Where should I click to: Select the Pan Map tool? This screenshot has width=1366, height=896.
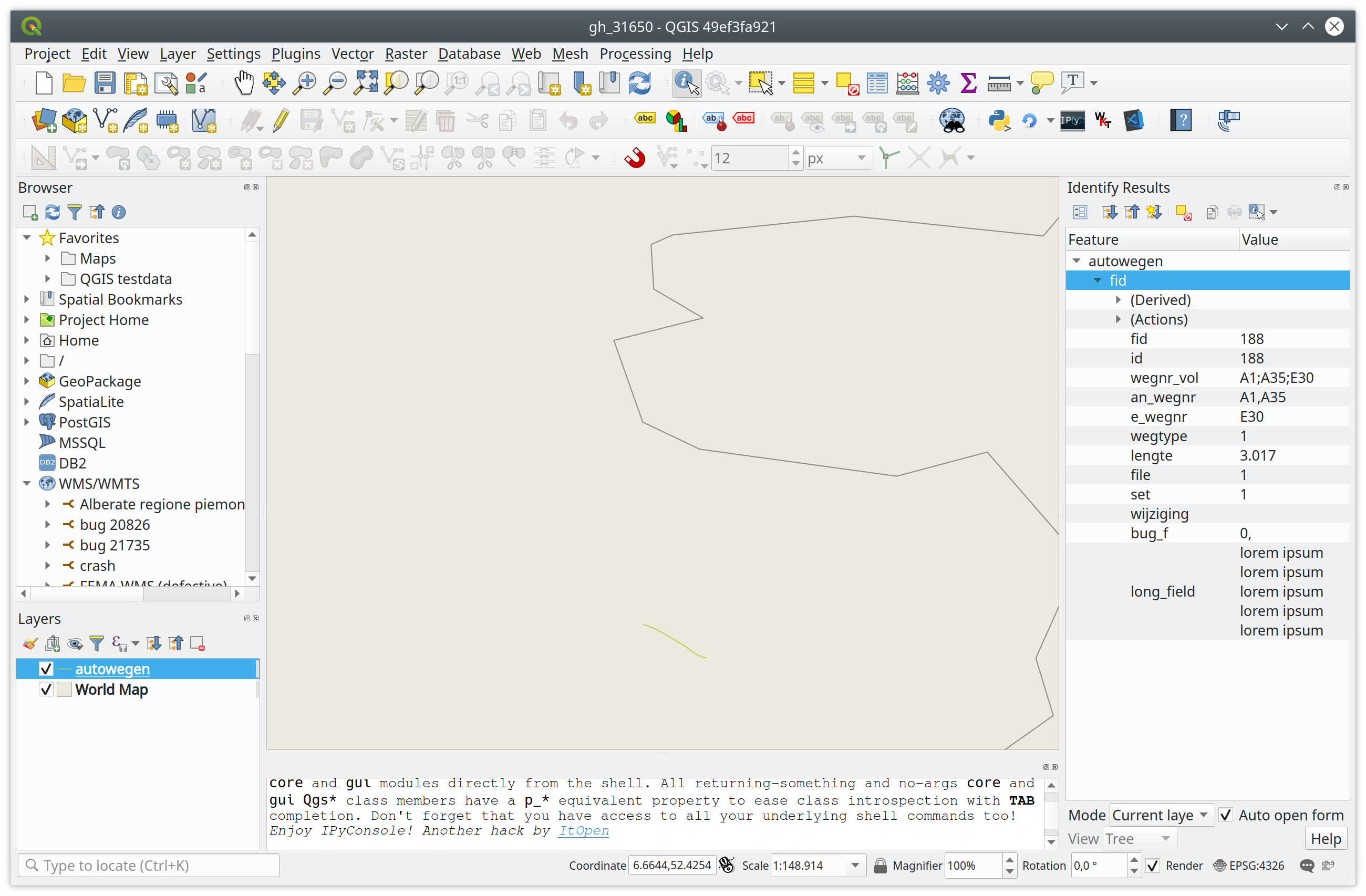[x=243, y=83]
